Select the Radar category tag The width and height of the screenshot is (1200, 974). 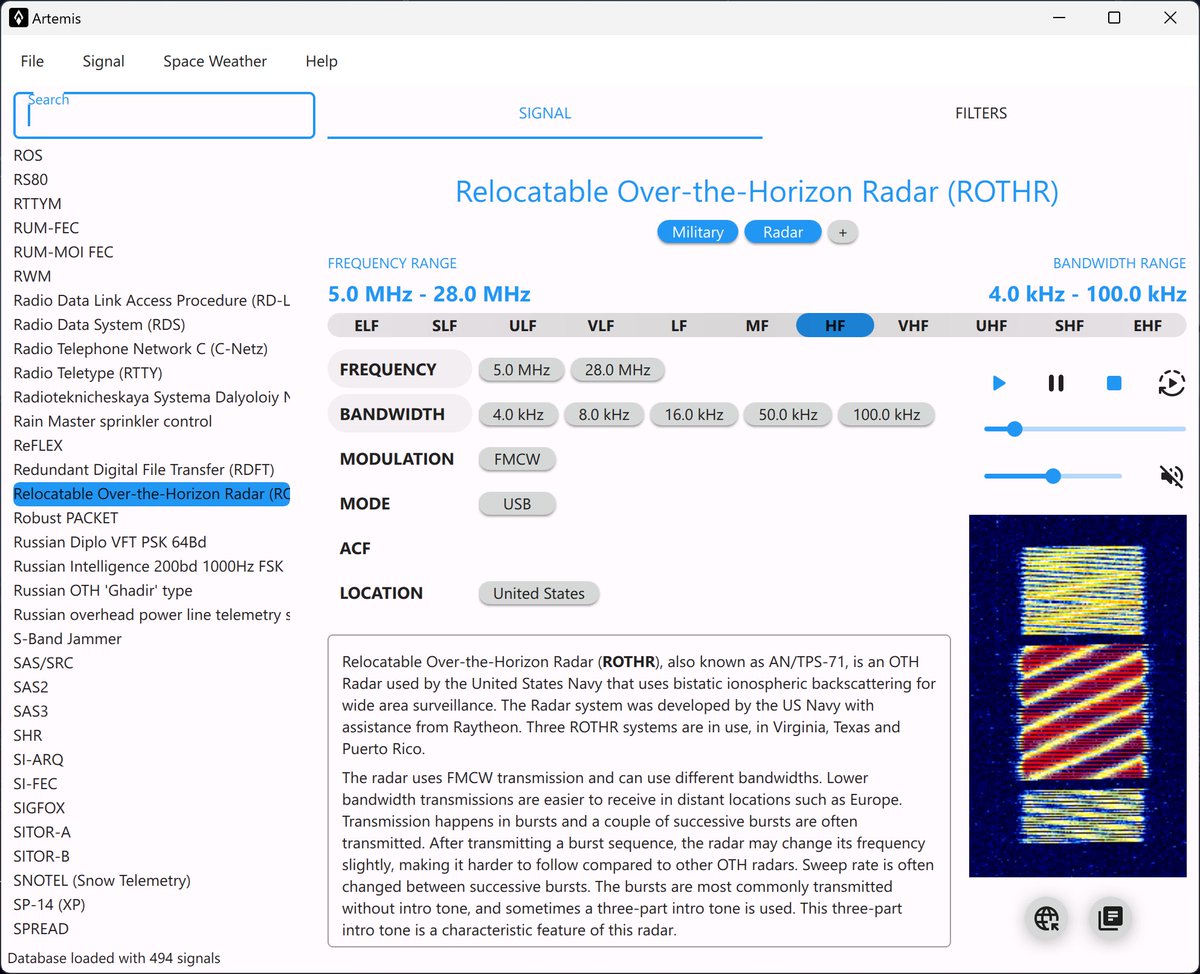[x=783, y=232]
